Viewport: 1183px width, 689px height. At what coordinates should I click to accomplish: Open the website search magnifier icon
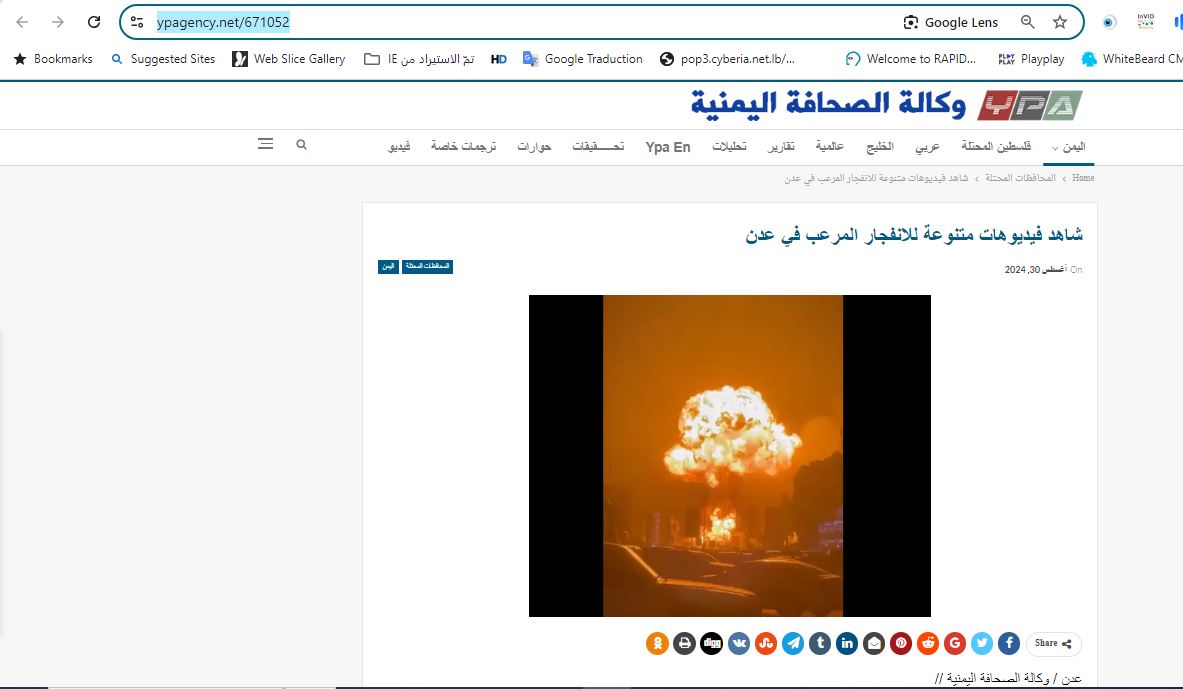[x=301, y=145]
